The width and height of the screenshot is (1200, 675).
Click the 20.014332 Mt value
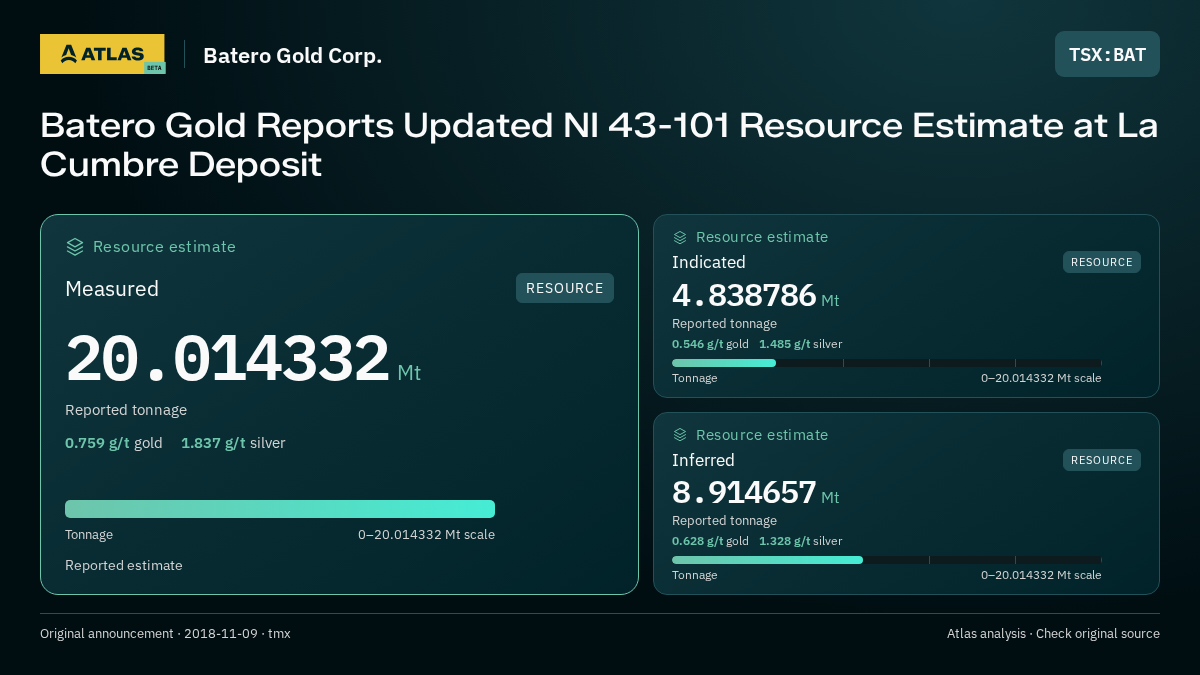tap(243, 359)
